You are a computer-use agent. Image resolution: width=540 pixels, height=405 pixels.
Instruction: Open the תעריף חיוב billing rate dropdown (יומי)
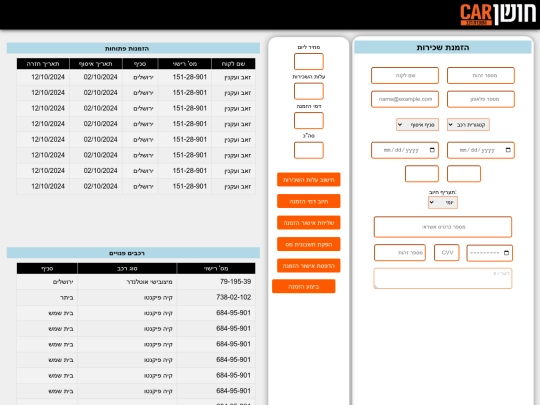point(443,202)
